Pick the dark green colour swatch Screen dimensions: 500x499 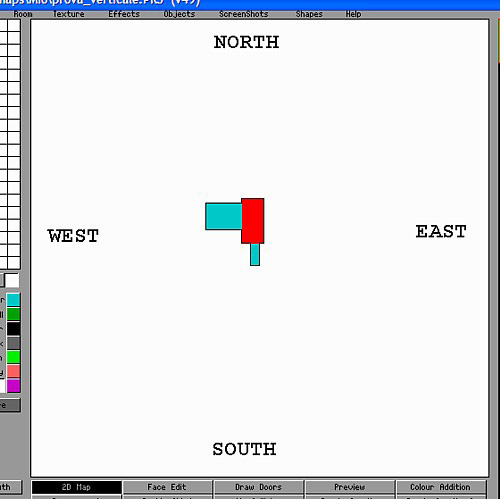[x=13, y=314]
